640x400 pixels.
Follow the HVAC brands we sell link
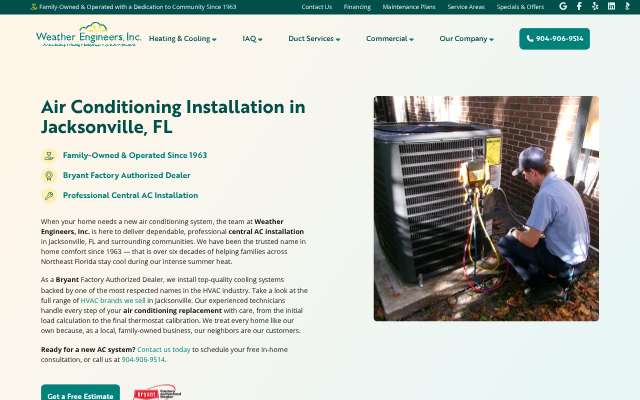pos(113,300)
